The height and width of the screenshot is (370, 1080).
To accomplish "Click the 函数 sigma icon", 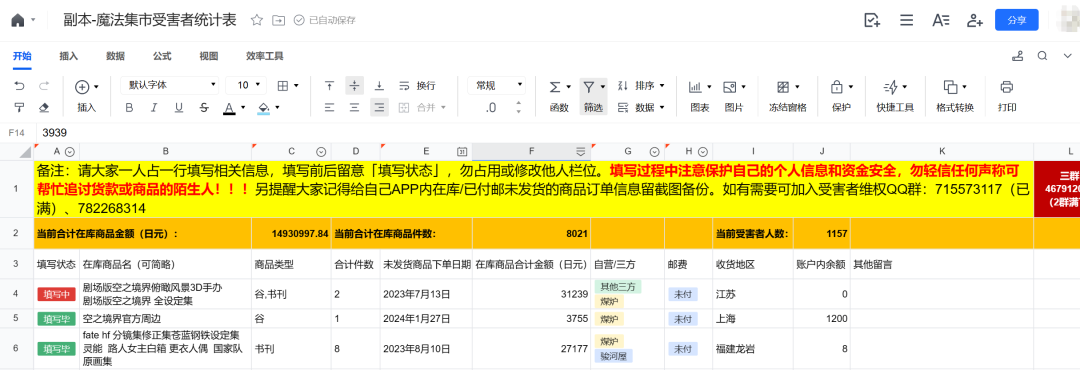I will point(554,87).
